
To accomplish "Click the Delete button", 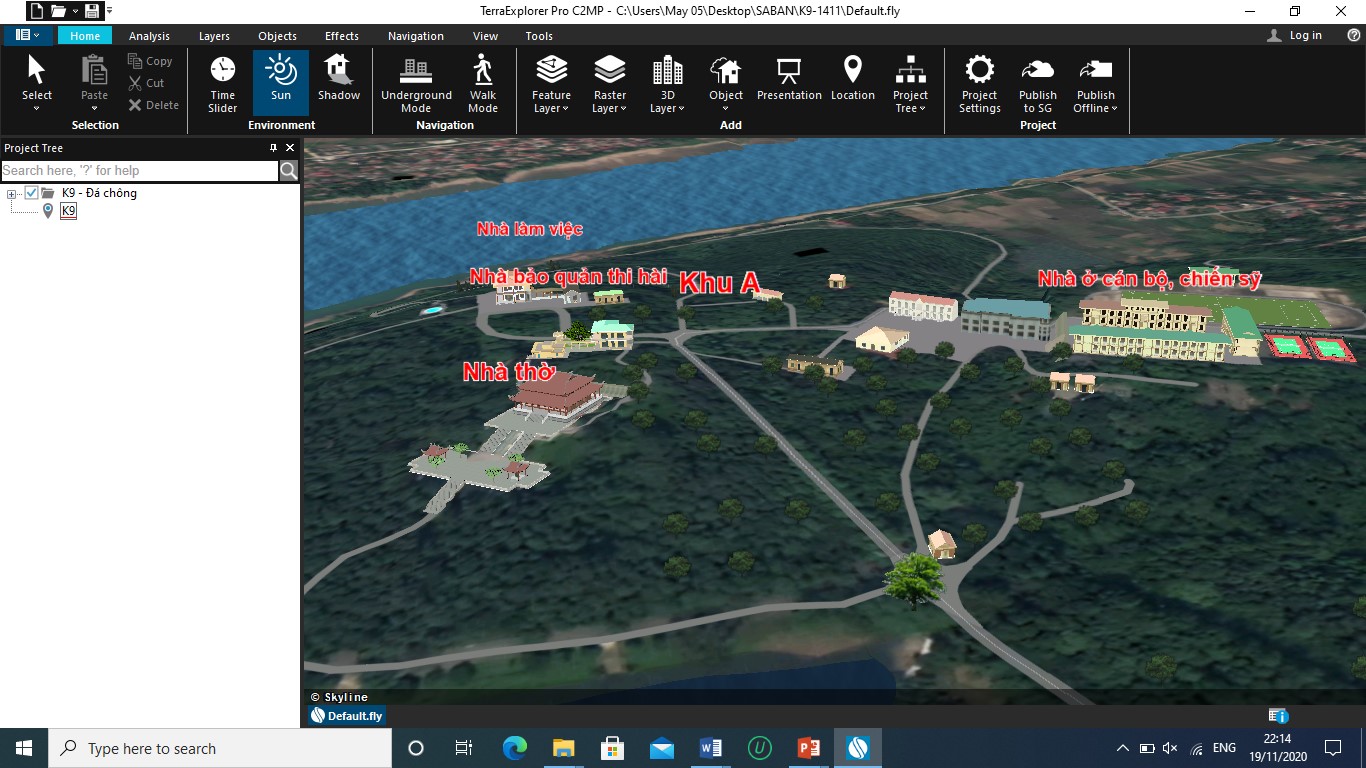I will click(153, 105).
